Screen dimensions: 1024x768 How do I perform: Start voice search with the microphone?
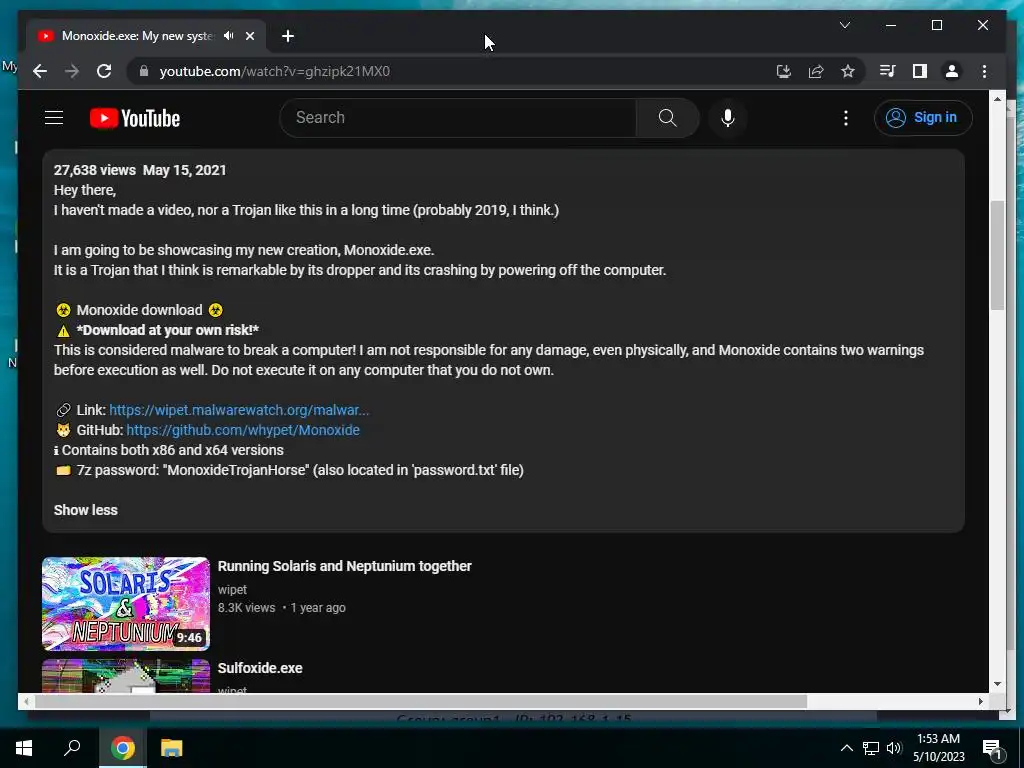click(x=728, y=118)
